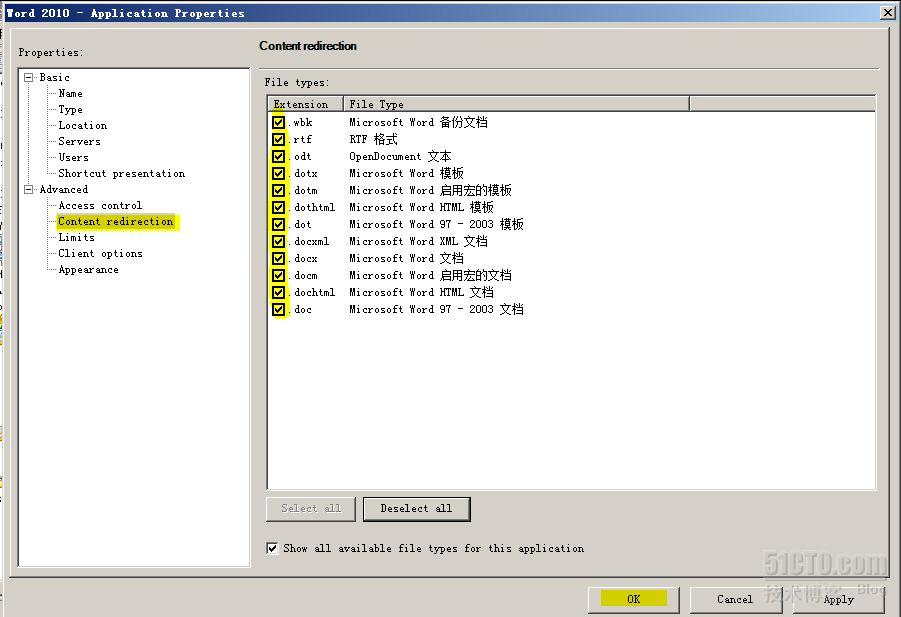
Task: Open the Servers properties page
Action: click(x=79, y=141)
